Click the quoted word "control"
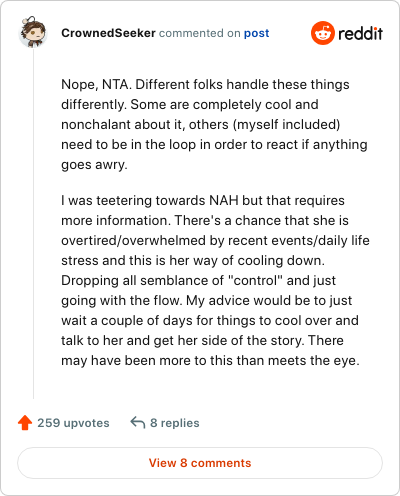This screenshot has height=496, width=400. click(x=255, y=280)
